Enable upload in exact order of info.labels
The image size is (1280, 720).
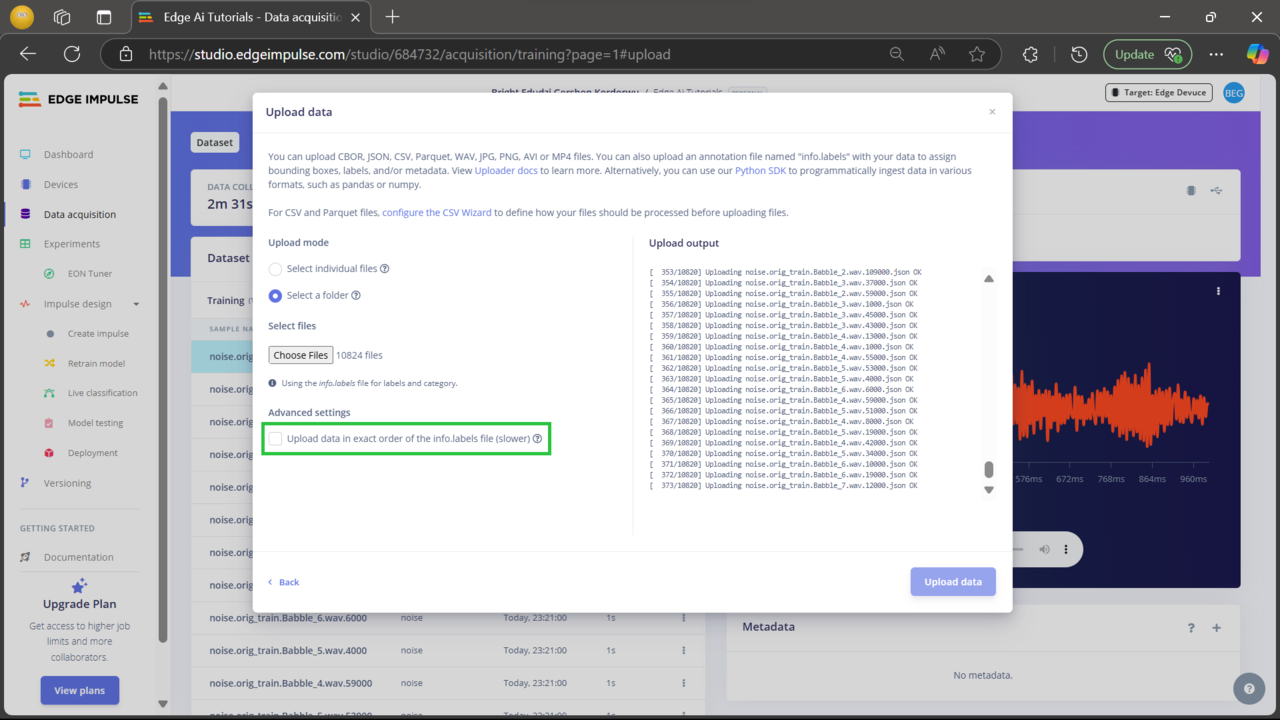(276, 438)
